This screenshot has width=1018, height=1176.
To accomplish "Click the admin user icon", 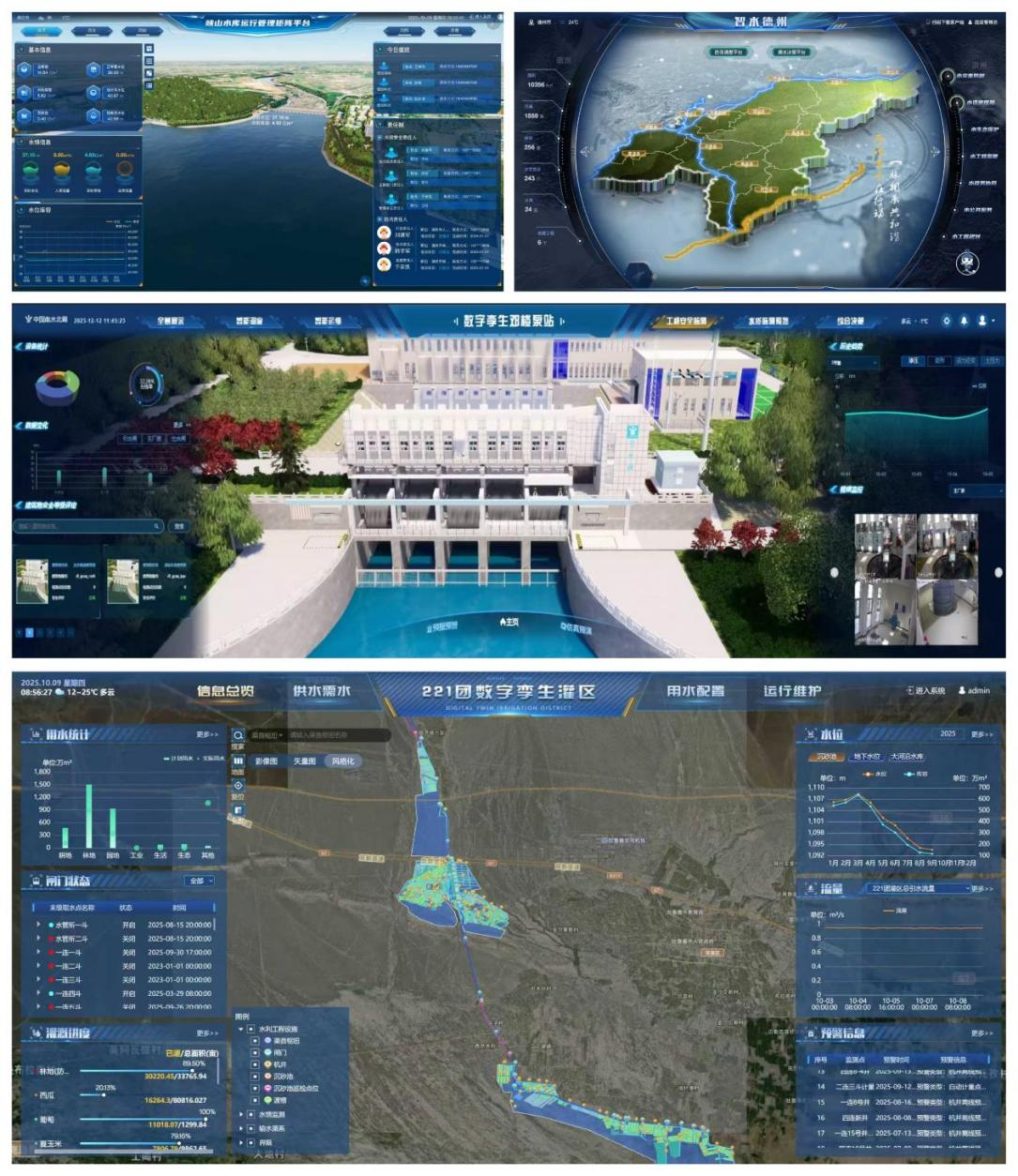I will coord(962,691).
